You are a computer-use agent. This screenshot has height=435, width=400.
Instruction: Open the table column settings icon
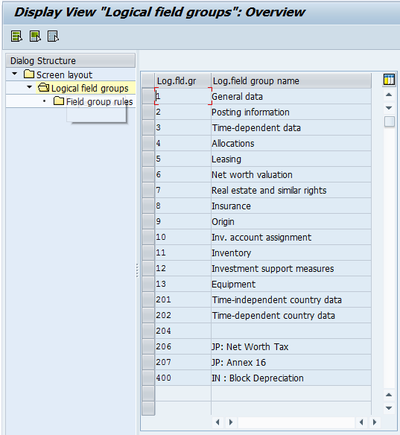389,80
